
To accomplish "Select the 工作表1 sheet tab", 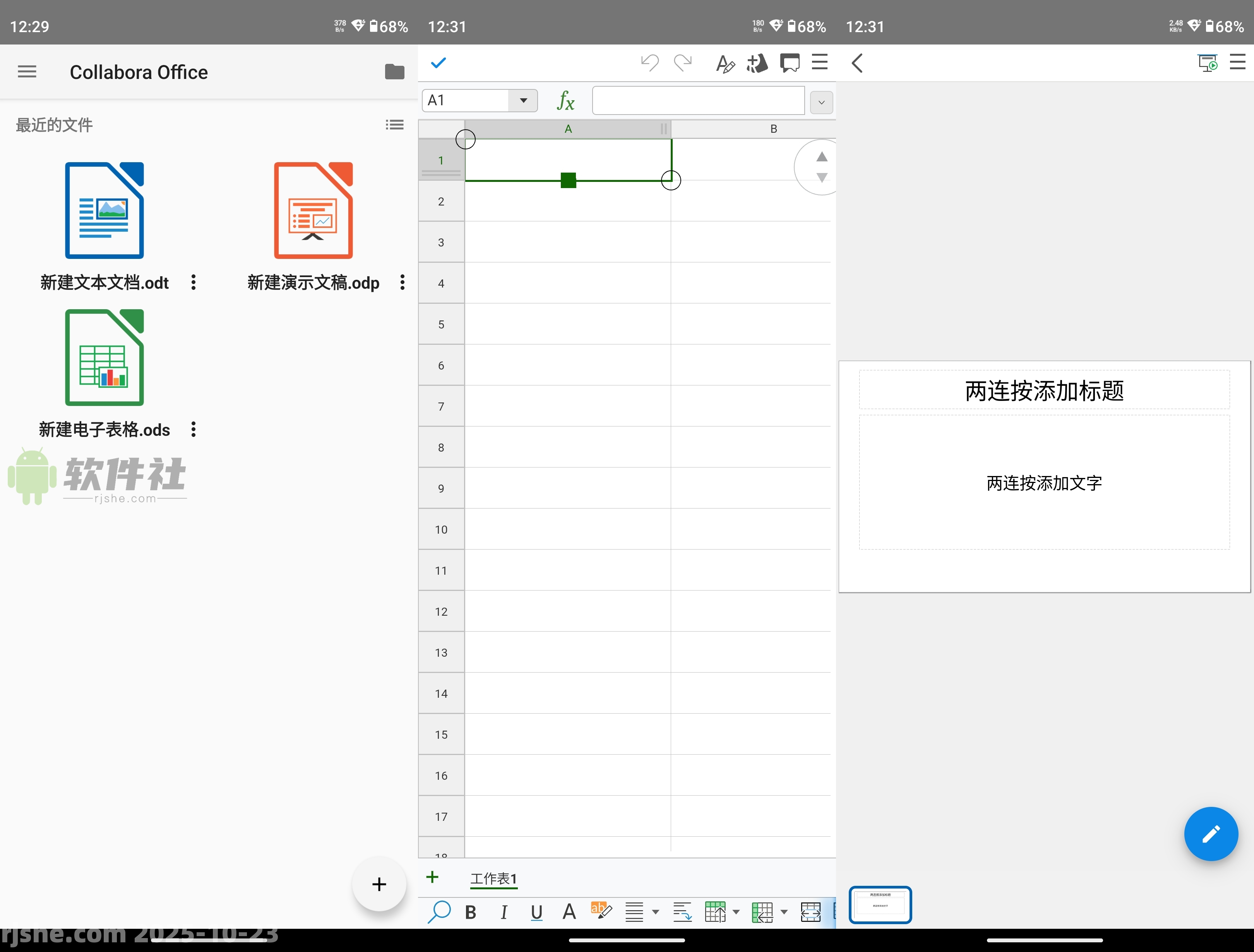I will pyautogui.click(x=493, y=878).
